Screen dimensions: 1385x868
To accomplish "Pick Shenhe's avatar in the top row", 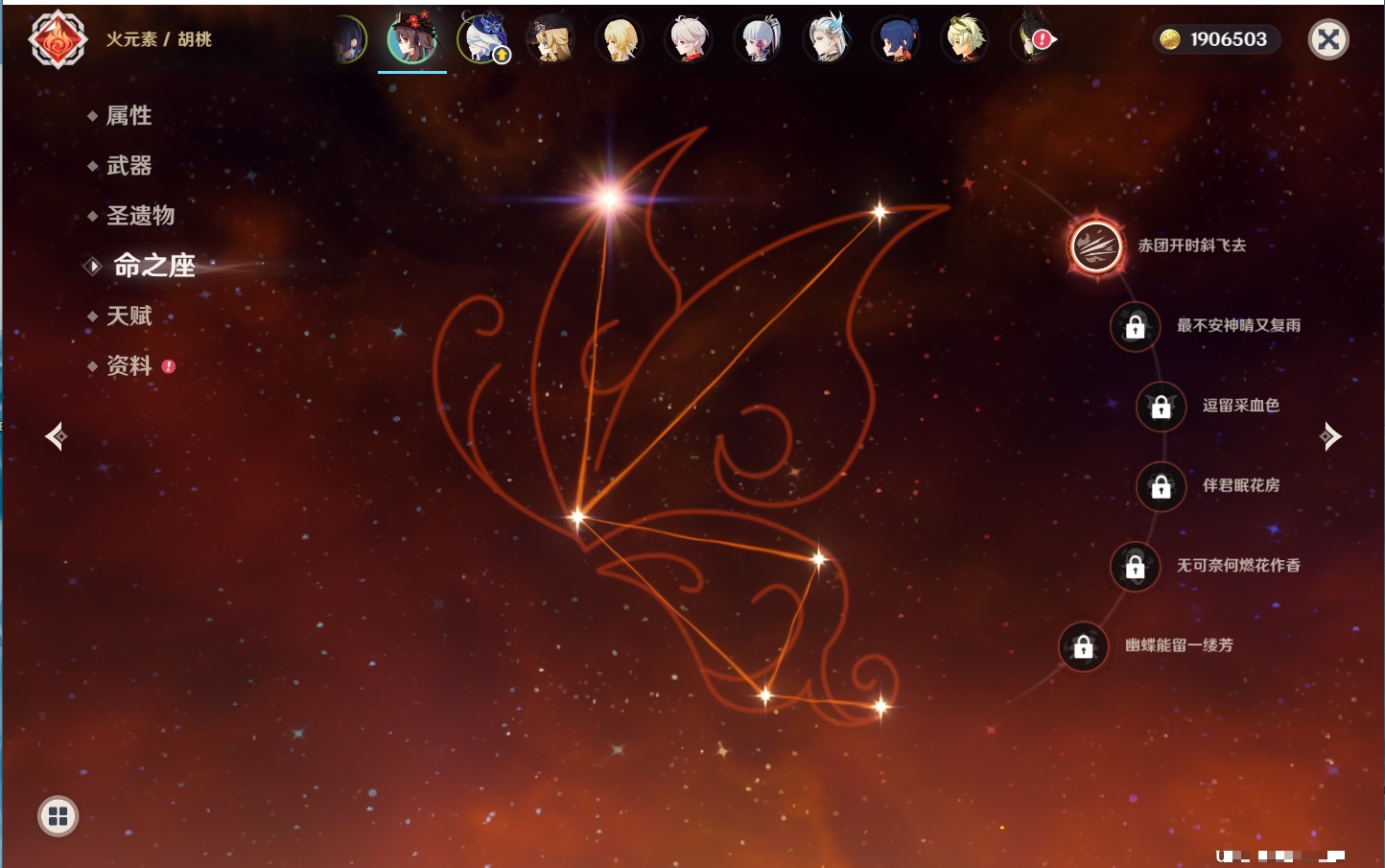I will pyautogui.click(x=827, y=39).
